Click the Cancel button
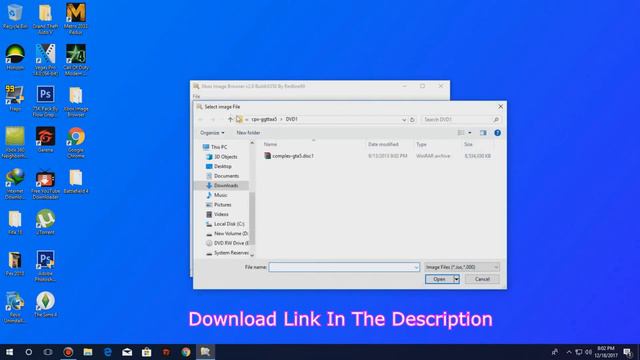 (482, 279)
